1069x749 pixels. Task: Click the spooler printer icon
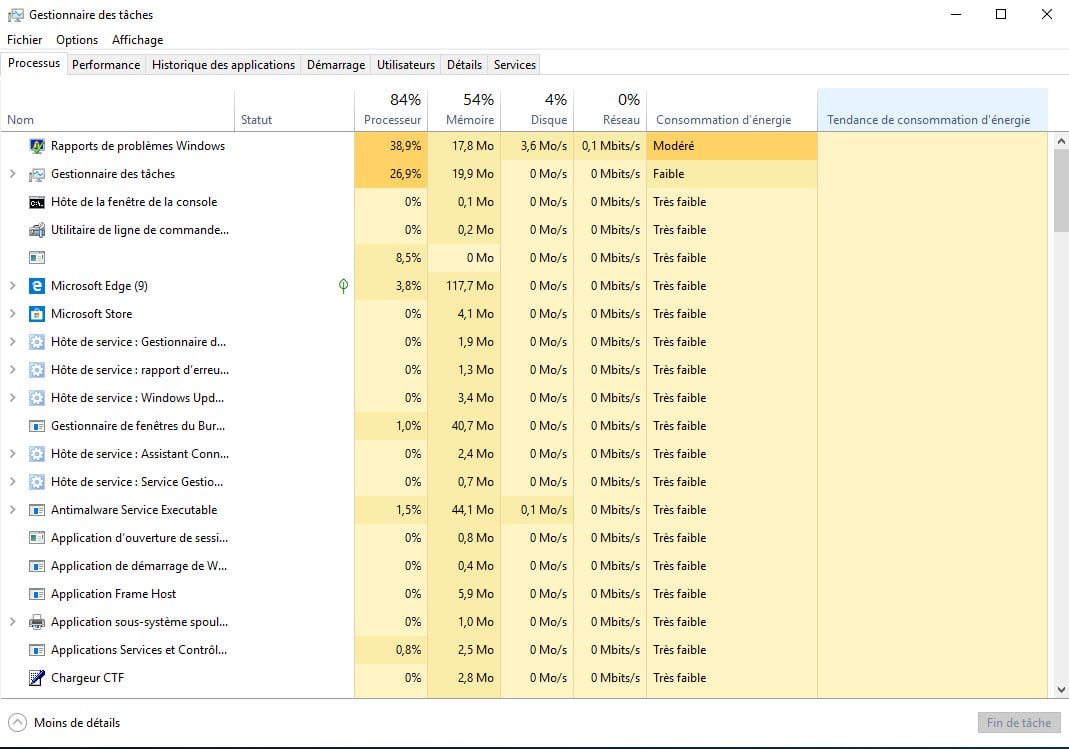click(x=37, y=622)
